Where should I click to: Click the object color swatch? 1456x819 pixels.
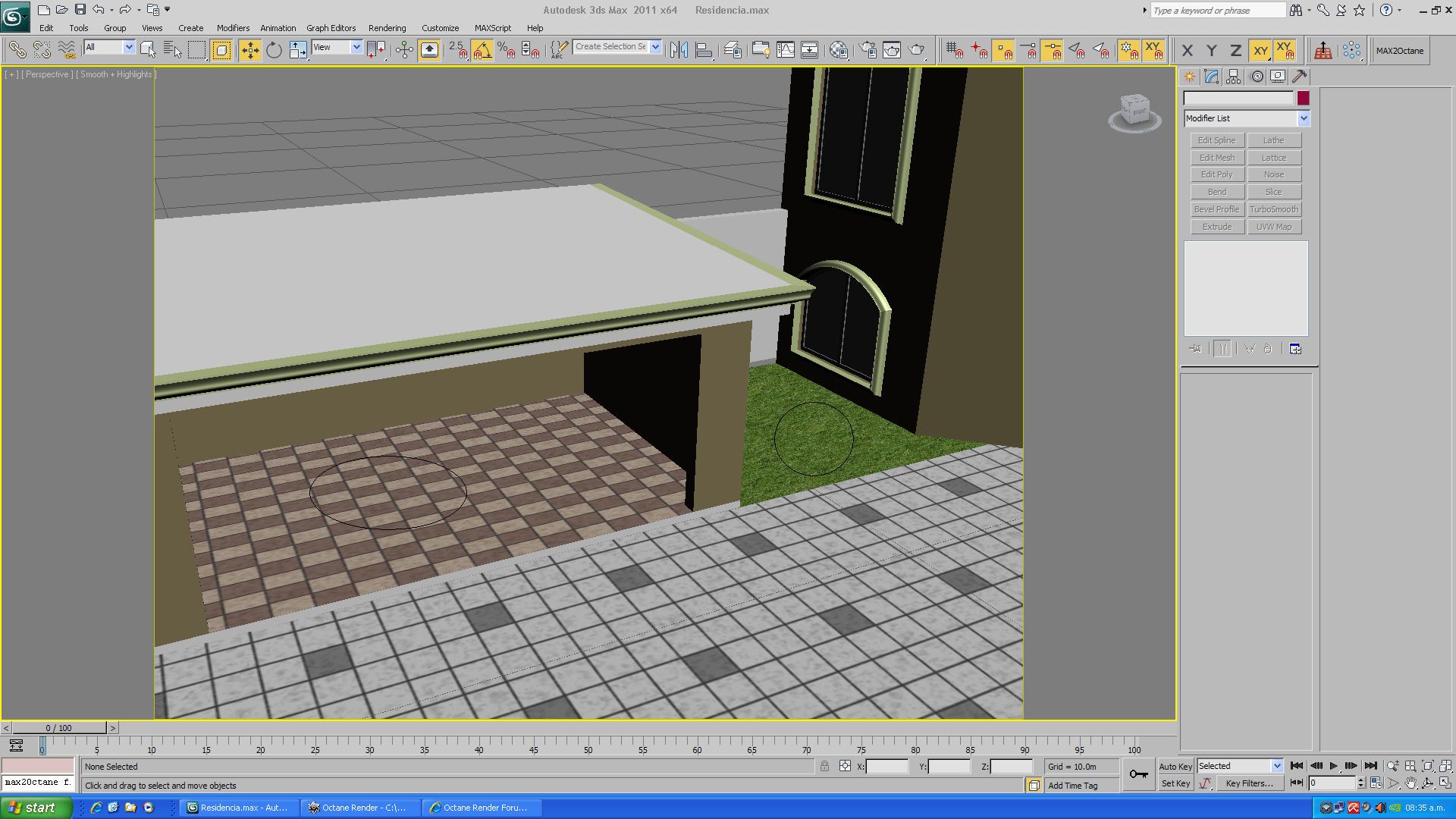click(x=1303, y=98)
